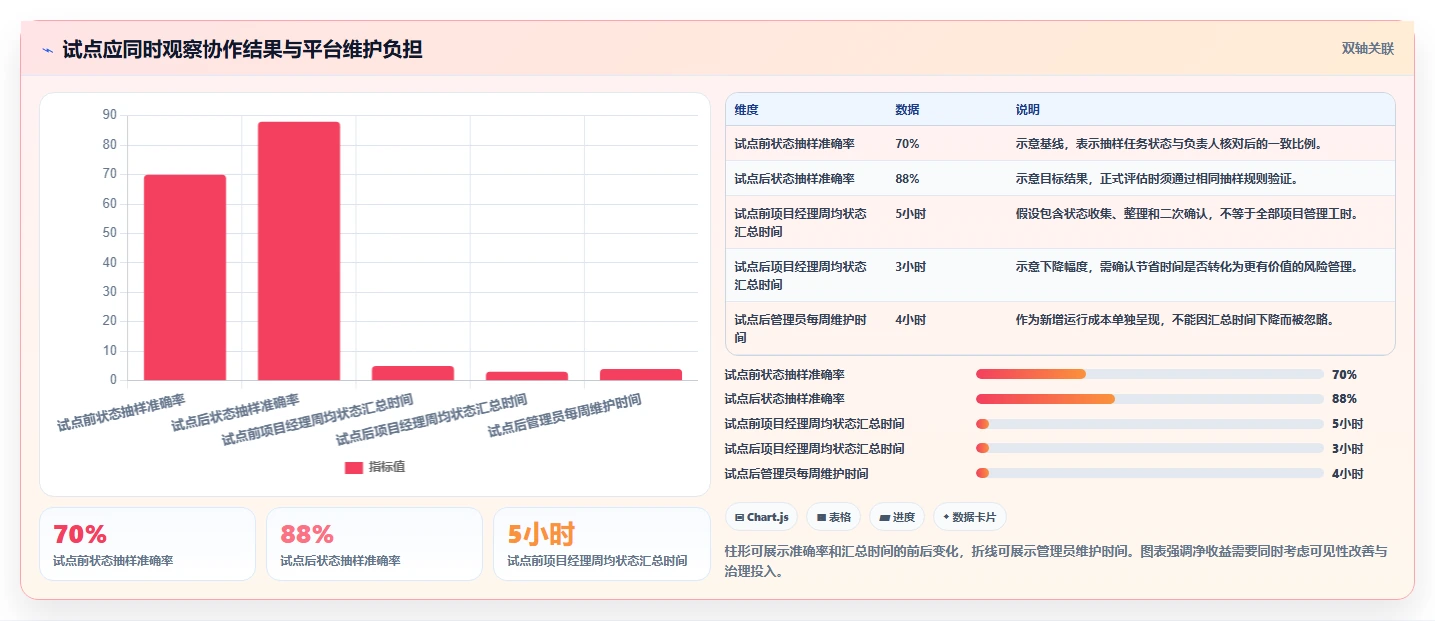Click the 数据 column header
The image size is (1435, 621).
pyautogui.click(x=907, y=109)
